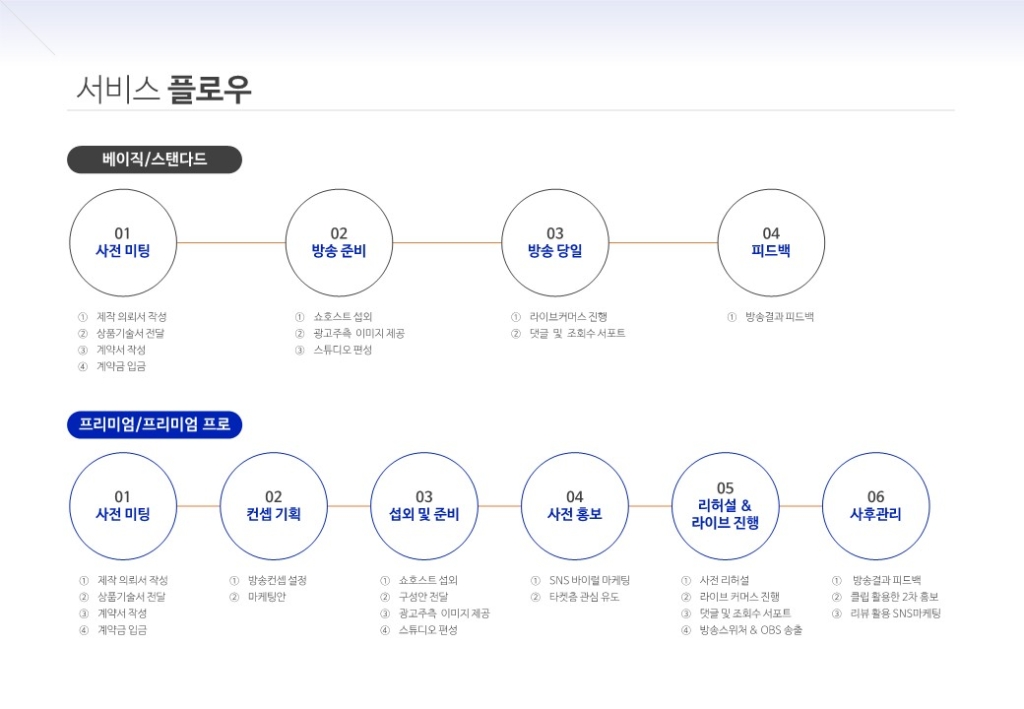The height and width of the screenshot is (709, 1024).
Task: Select the 02 컨셉 기획 step circle
Action: coord(274,506)
